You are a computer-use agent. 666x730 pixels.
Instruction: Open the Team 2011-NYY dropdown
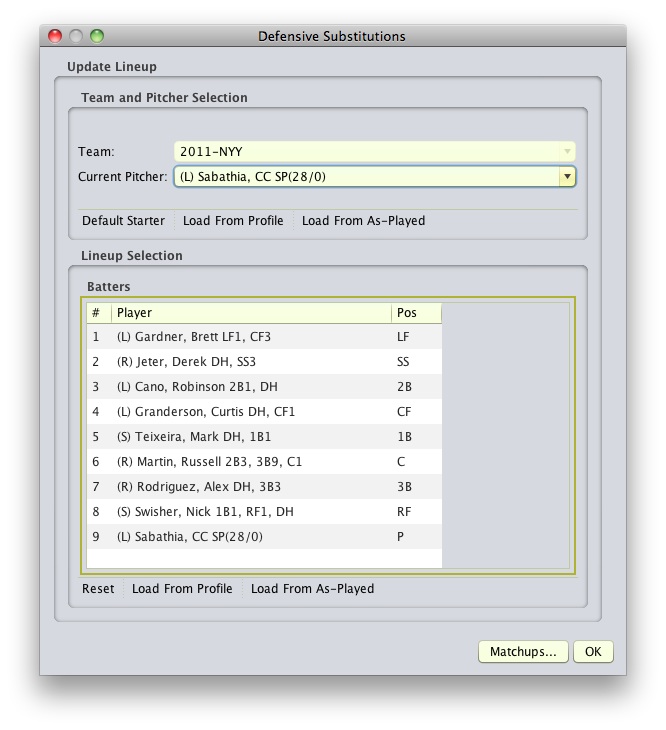coord(375,152)
